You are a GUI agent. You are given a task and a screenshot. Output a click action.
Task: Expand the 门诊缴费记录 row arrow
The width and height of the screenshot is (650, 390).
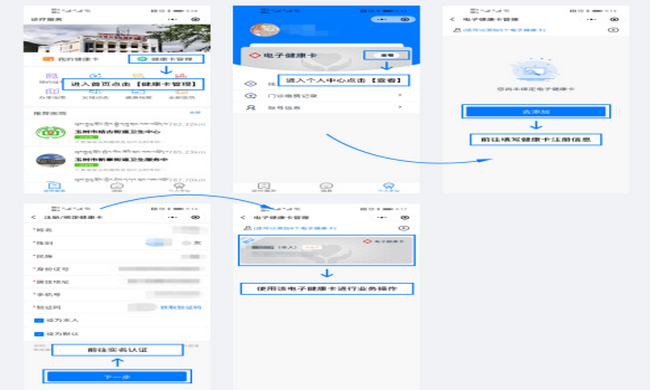tap(400, 95)
